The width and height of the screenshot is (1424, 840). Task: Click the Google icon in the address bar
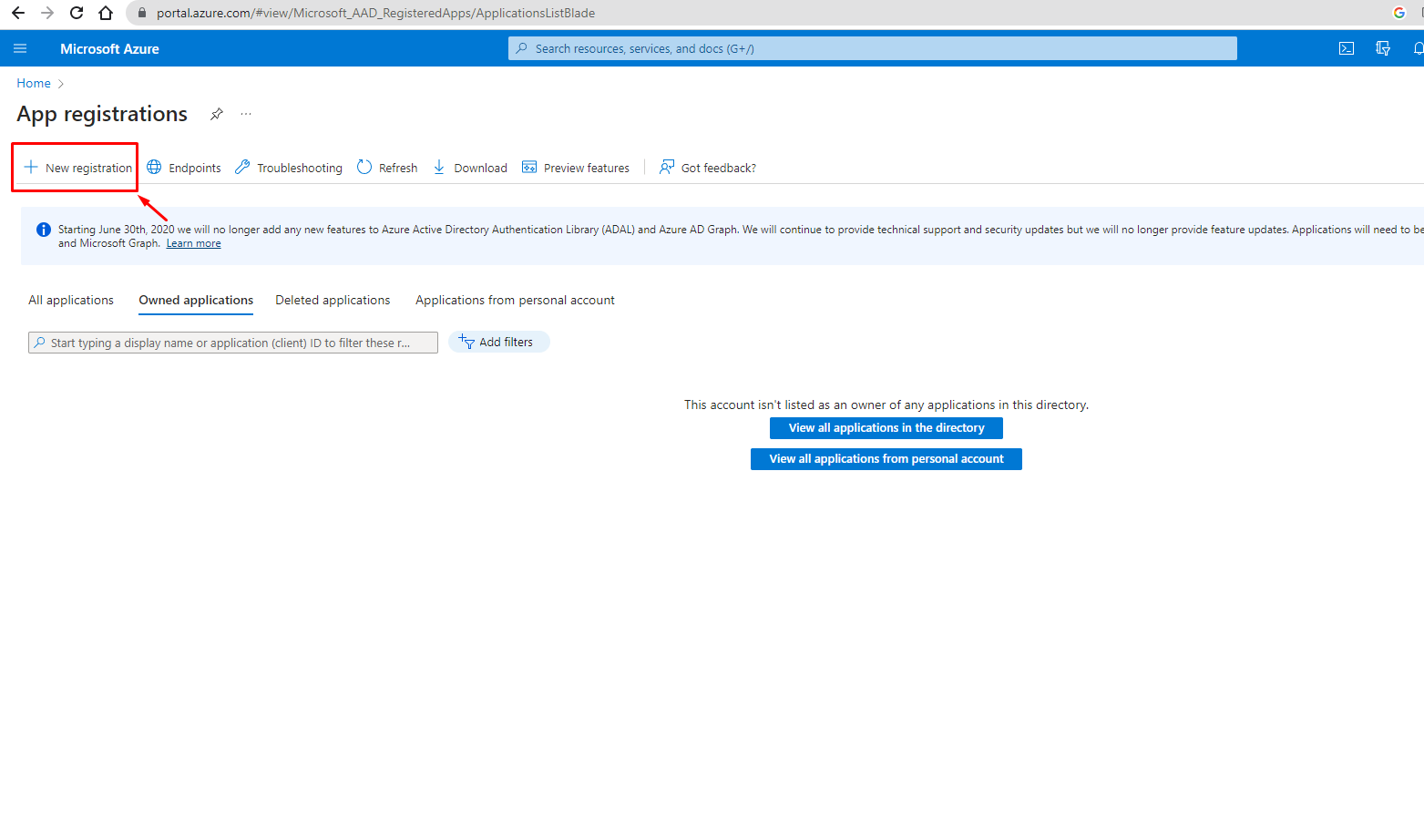1399,13
